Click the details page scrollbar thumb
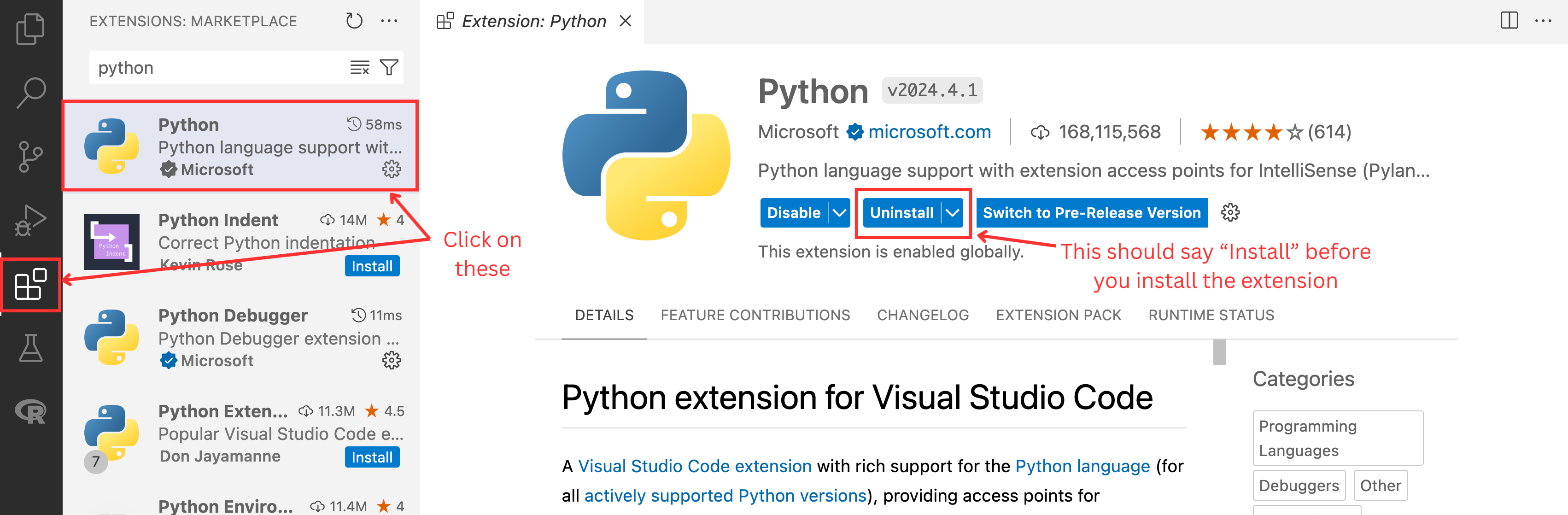This screenshot has width=1568, height=515. (1219, 352)
